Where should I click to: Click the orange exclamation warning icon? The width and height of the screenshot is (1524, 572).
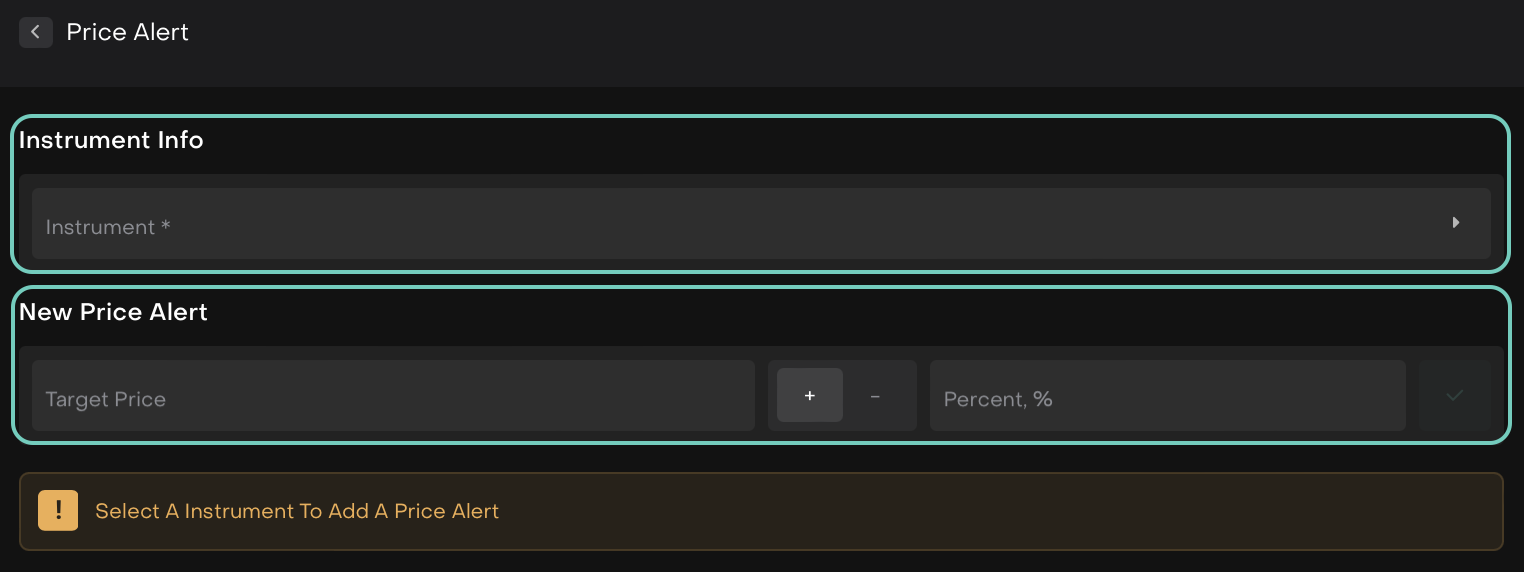click(x=58, y=511)
